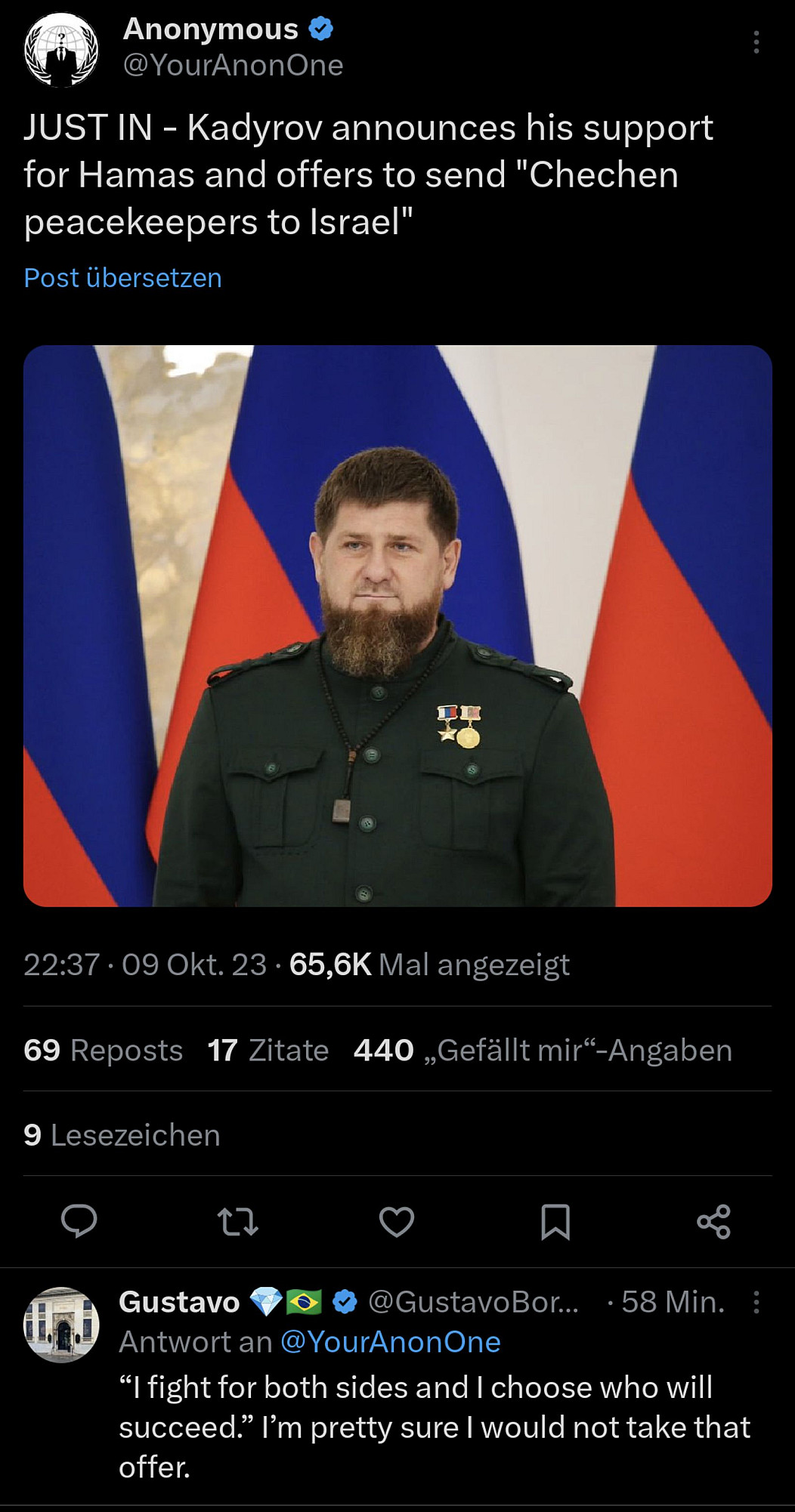This screenshot has width=795, height=1512.
Task: Open the post's three-dot options menu
Action: point(756,42)
